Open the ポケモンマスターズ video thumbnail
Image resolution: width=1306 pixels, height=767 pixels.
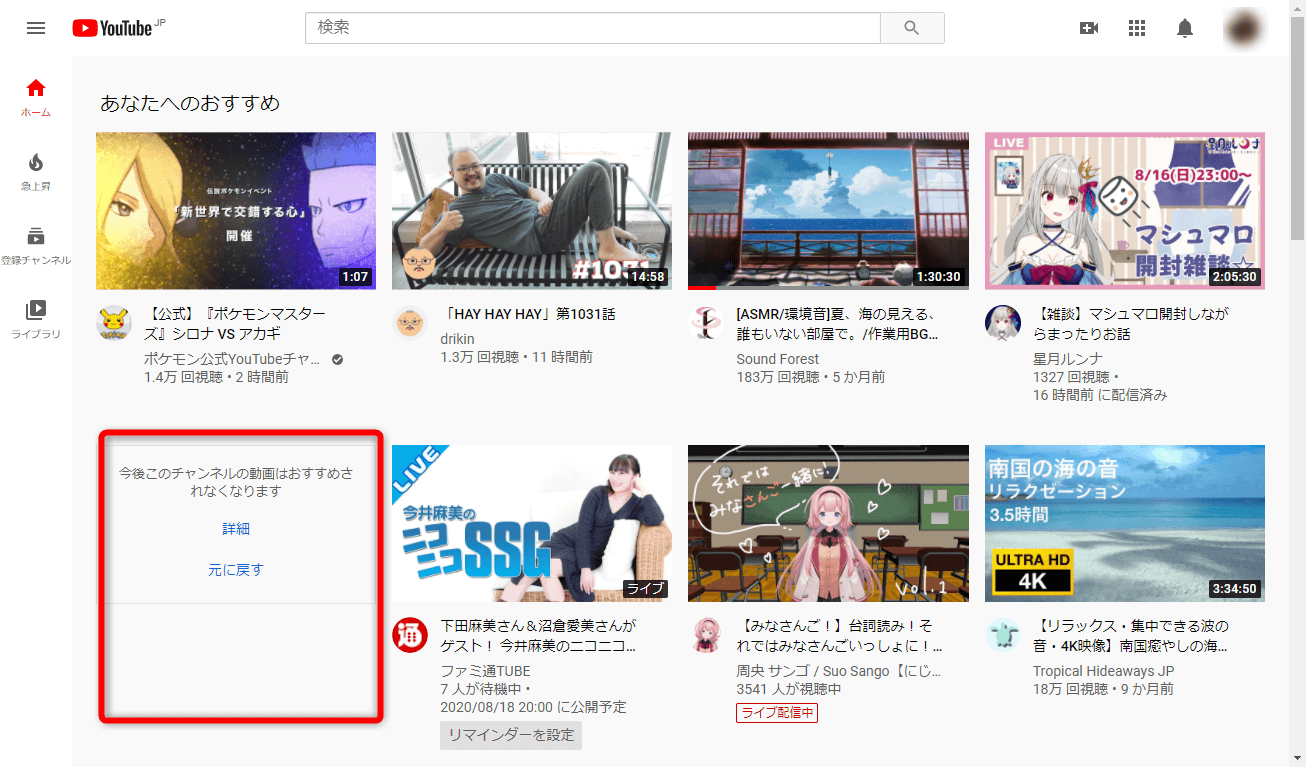tap(236, 211)
